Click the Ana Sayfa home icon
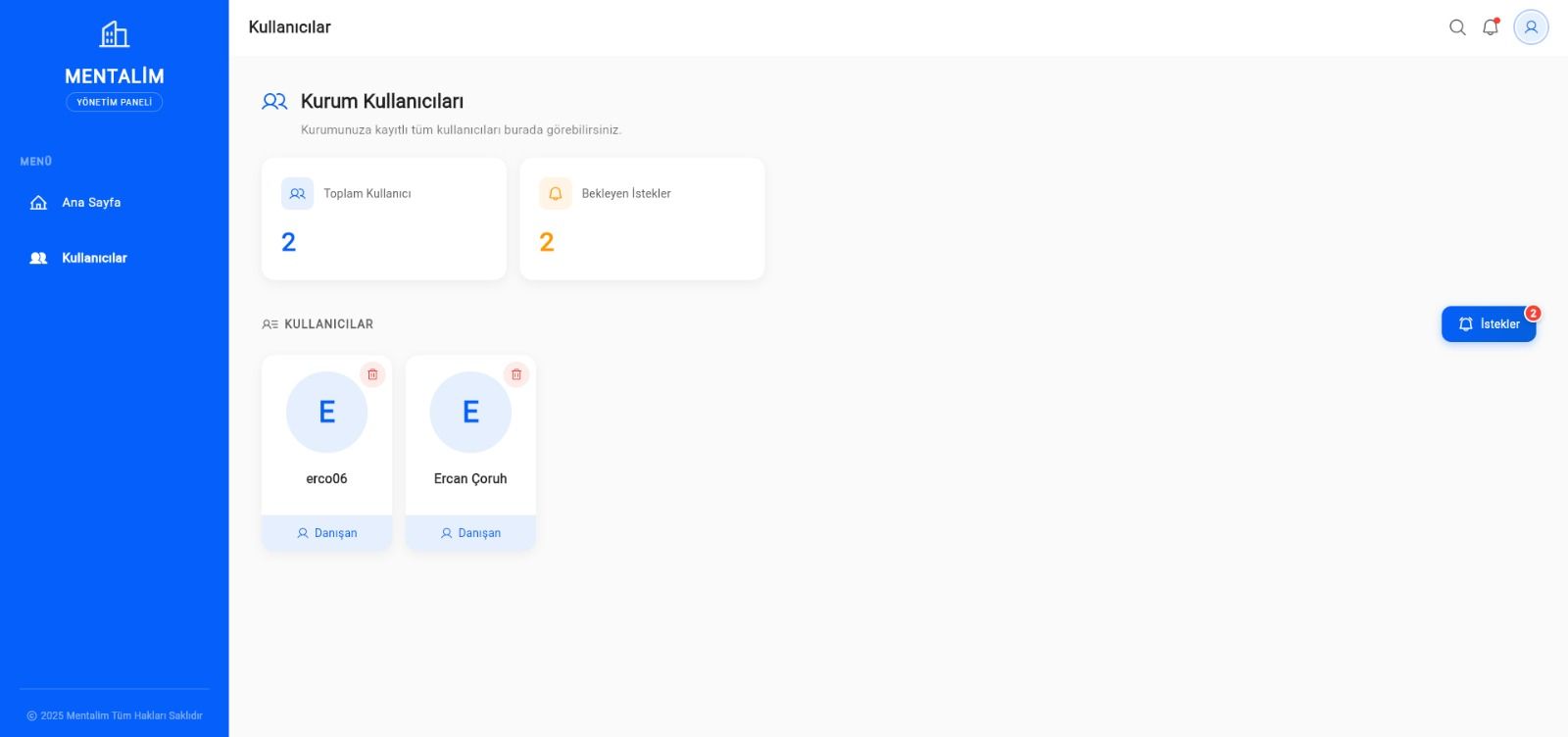The height and width of the screenshot is (737, 1568). [x=38, y=203]
